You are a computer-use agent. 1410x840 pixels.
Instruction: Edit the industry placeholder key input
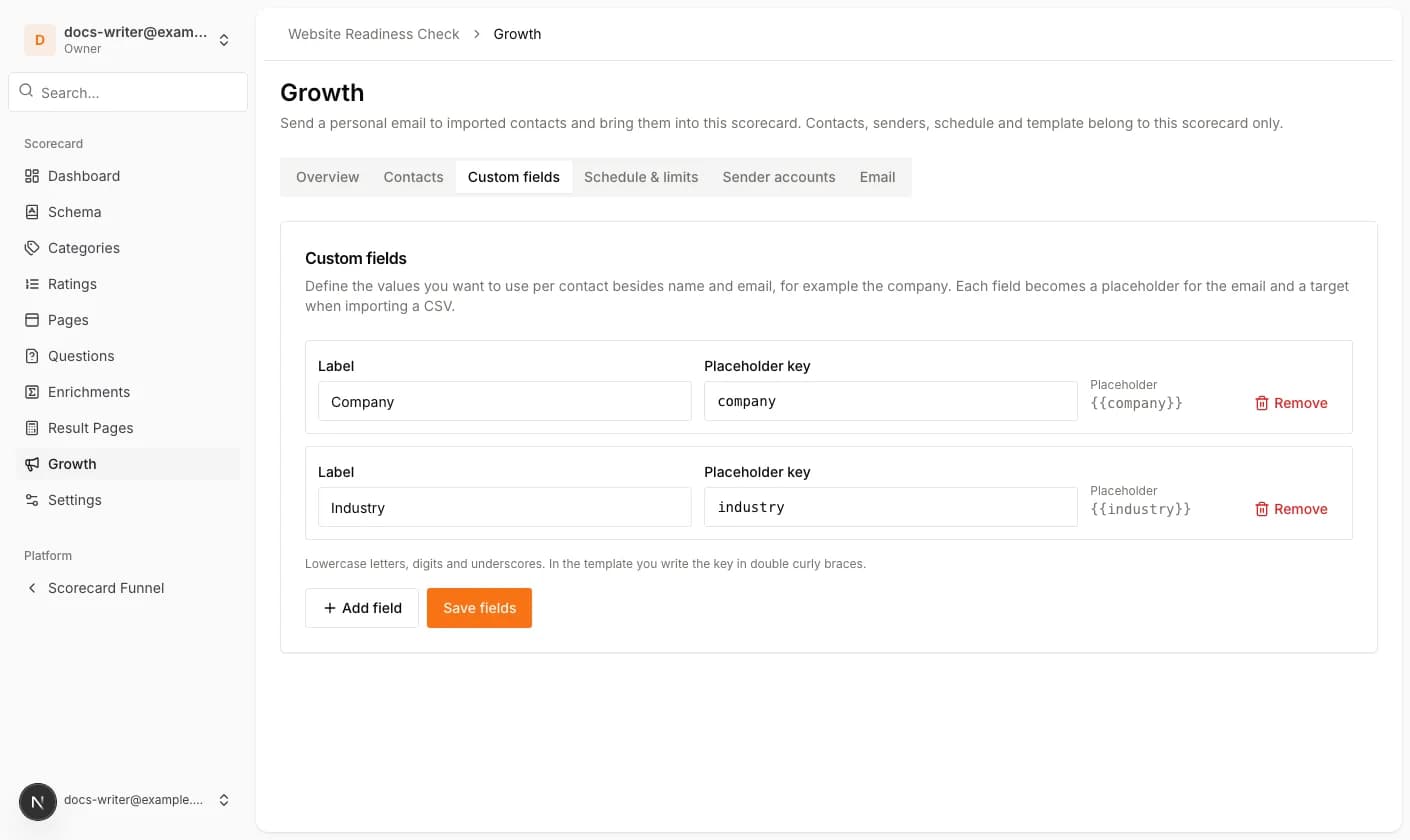click(x=891, y=507)
